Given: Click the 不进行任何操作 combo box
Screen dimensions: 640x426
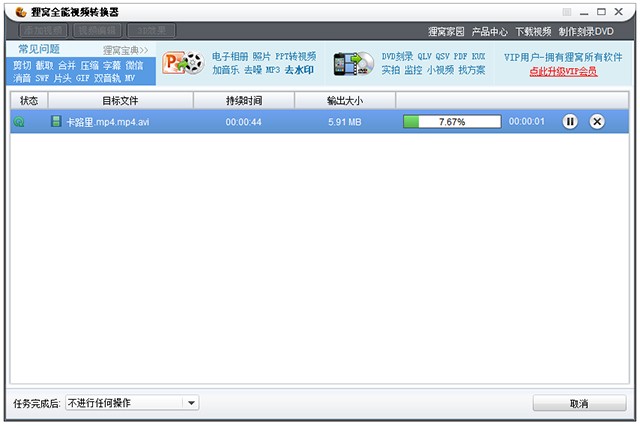Looking at the screenshot, I should [132, 403].
